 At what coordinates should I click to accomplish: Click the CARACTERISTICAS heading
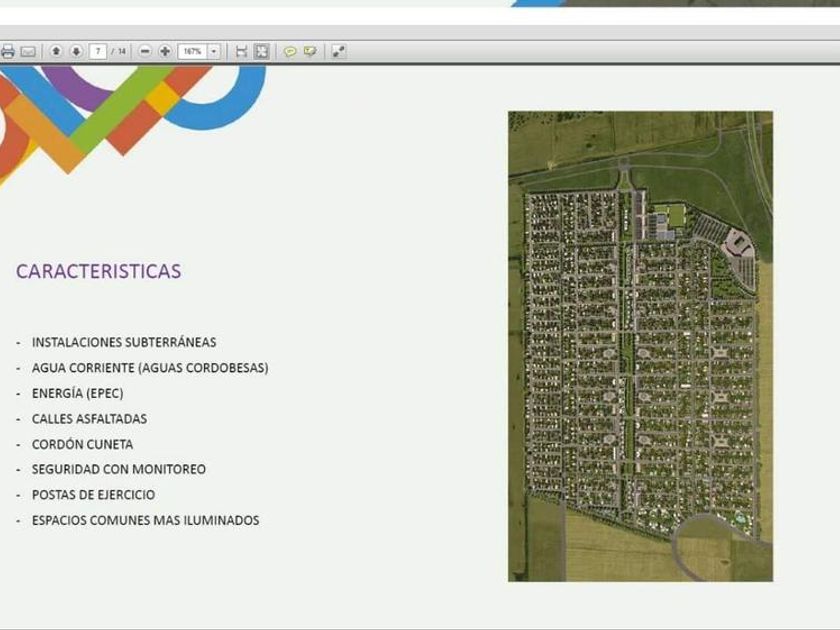click(98, 271)
